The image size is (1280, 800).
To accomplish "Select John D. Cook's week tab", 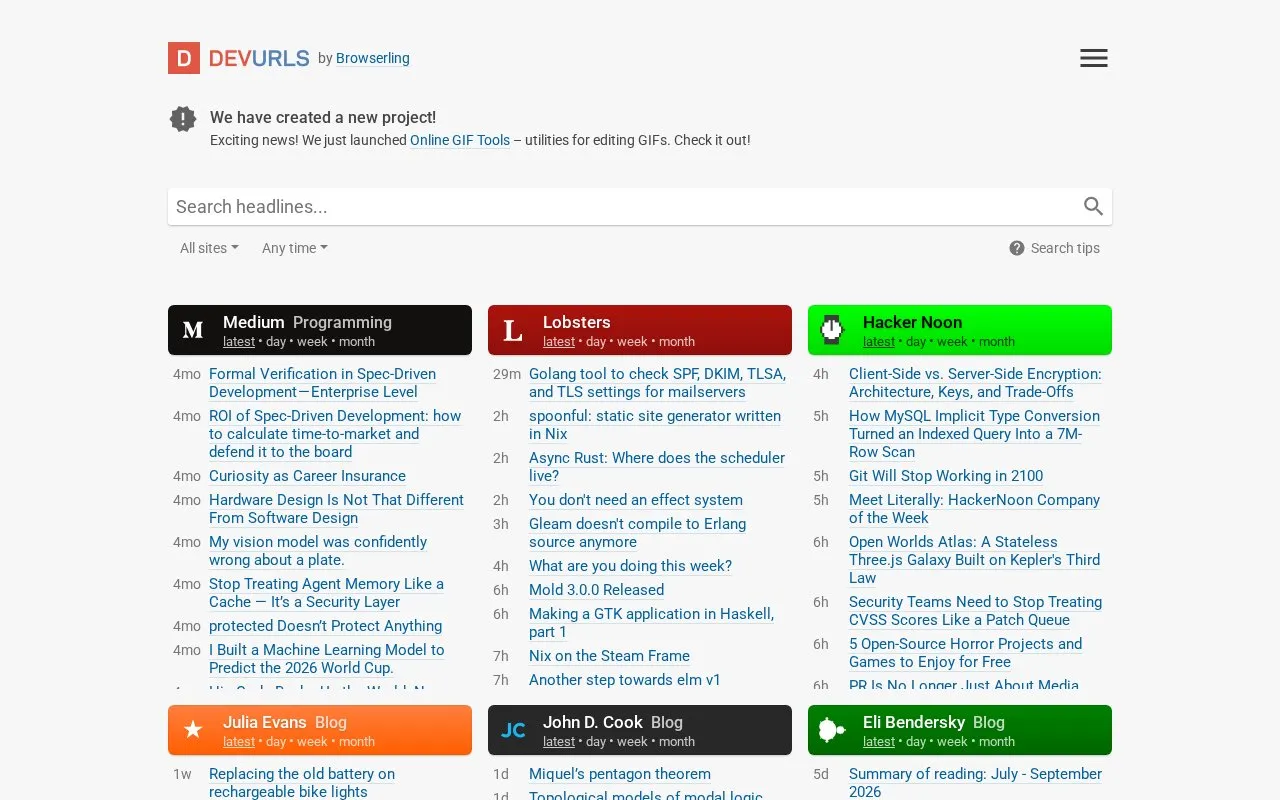I will point(632,742).
